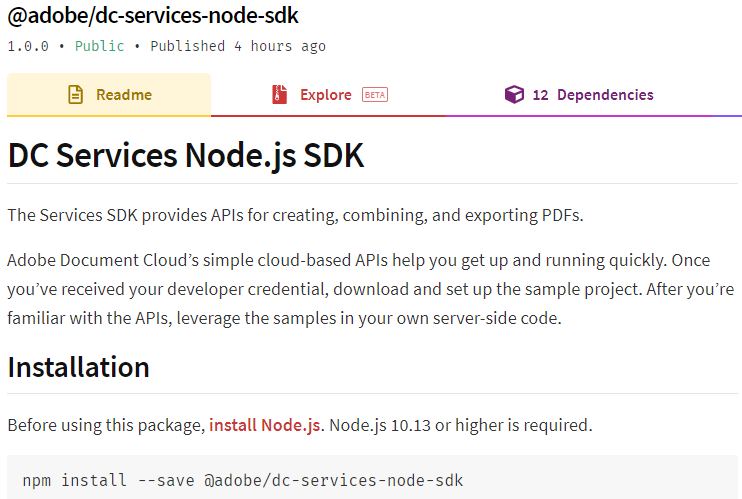Click the sentence about creating, combining, exporting PDFs

pyautogui.click(x=295, y=215)
